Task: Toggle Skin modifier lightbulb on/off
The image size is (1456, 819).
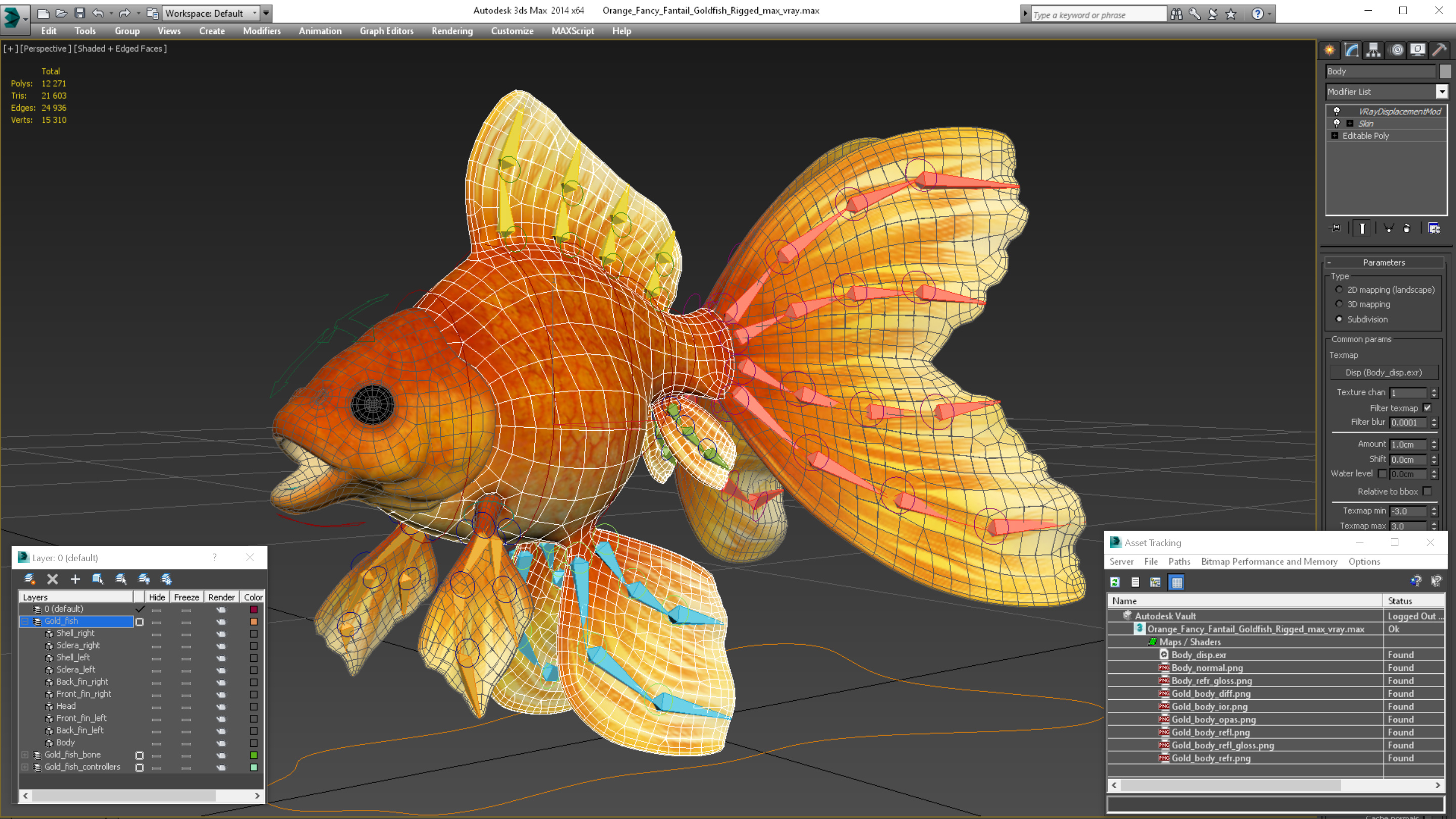Action: pos(1337,123)
